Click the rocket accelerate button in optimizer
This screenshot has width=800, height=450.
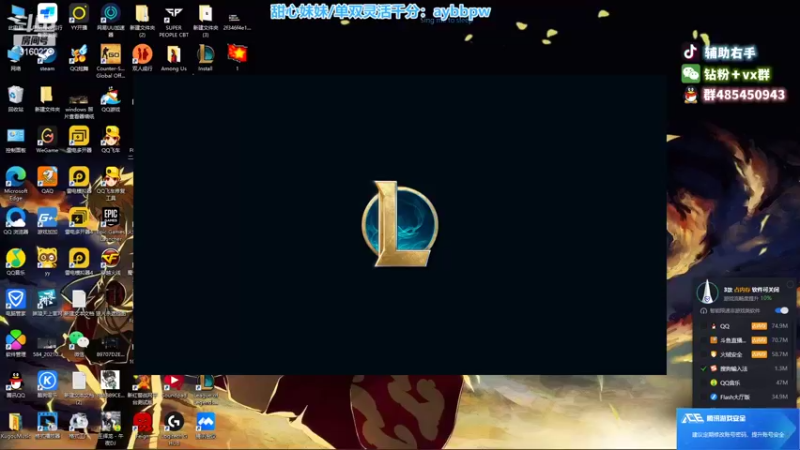(707, 292)
